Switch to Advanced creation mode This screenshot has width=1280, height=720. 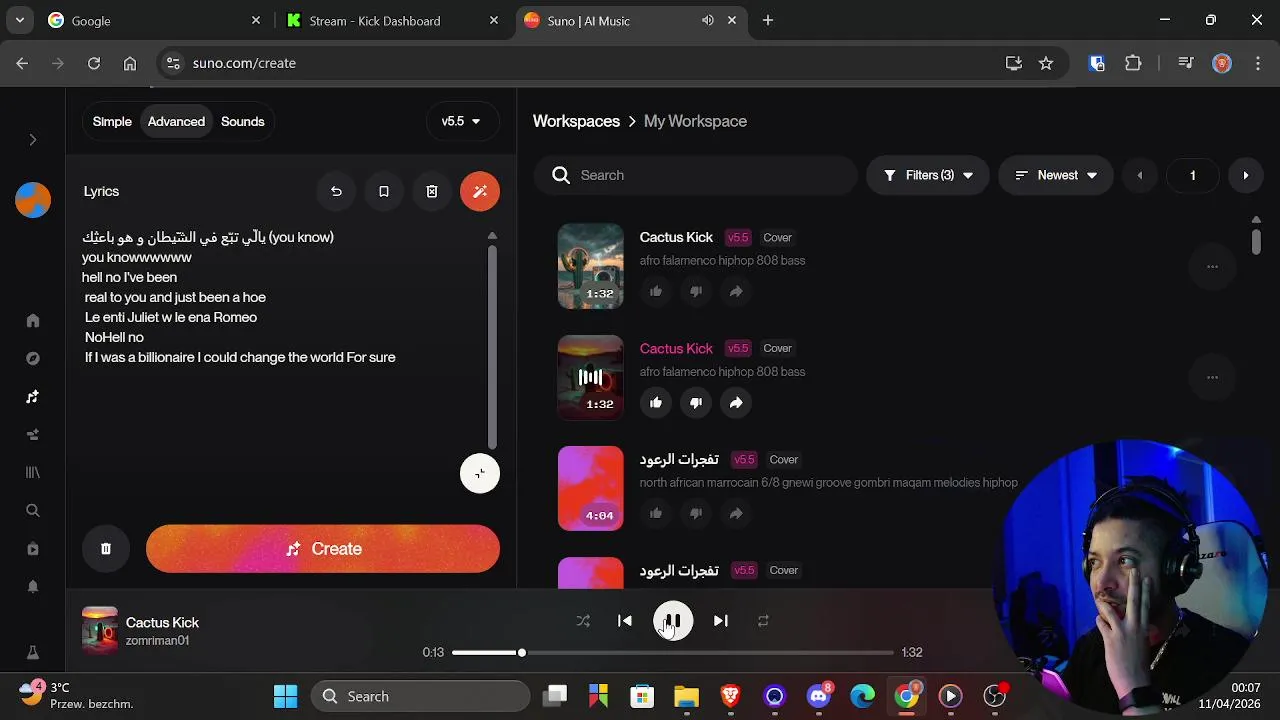[x=176, y=122]
